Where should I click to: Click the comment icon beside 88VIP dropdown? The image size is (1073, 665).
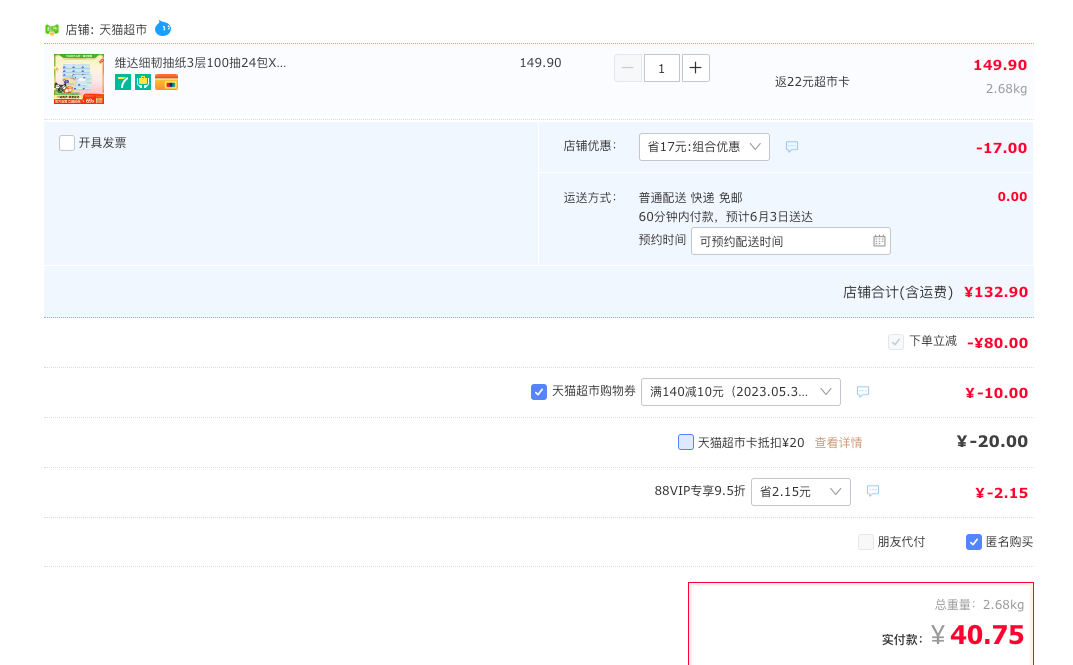coord(872,491)
